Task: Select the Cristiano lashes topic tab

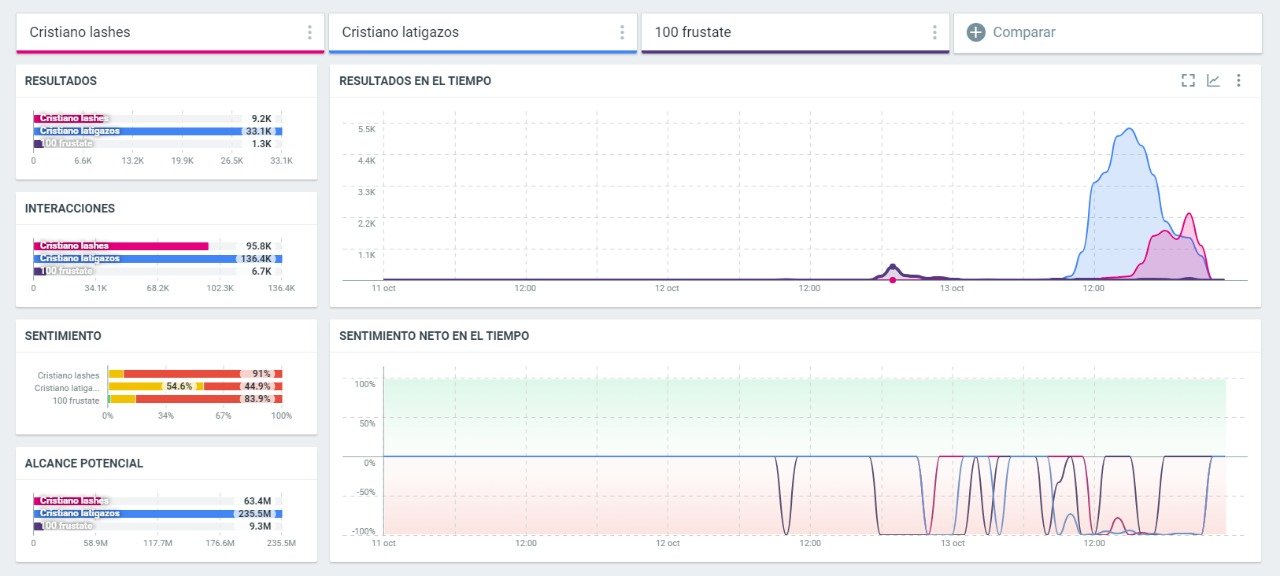Action: [170, 33]
